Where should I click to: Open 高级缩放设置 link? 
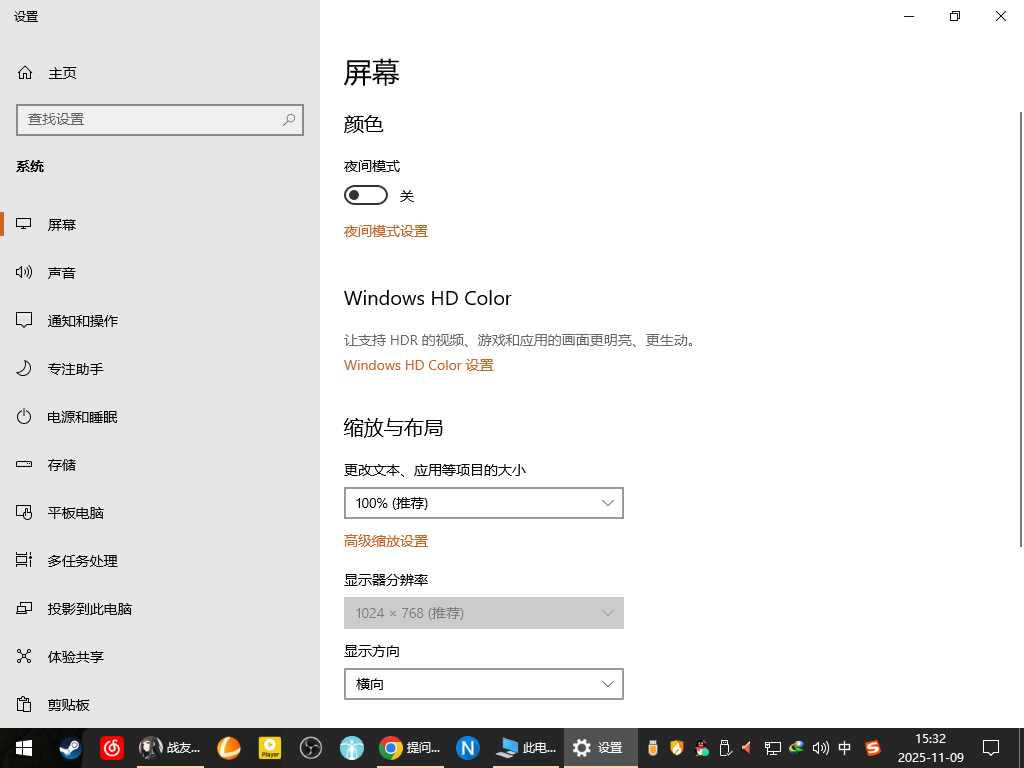tap(386, 541)
